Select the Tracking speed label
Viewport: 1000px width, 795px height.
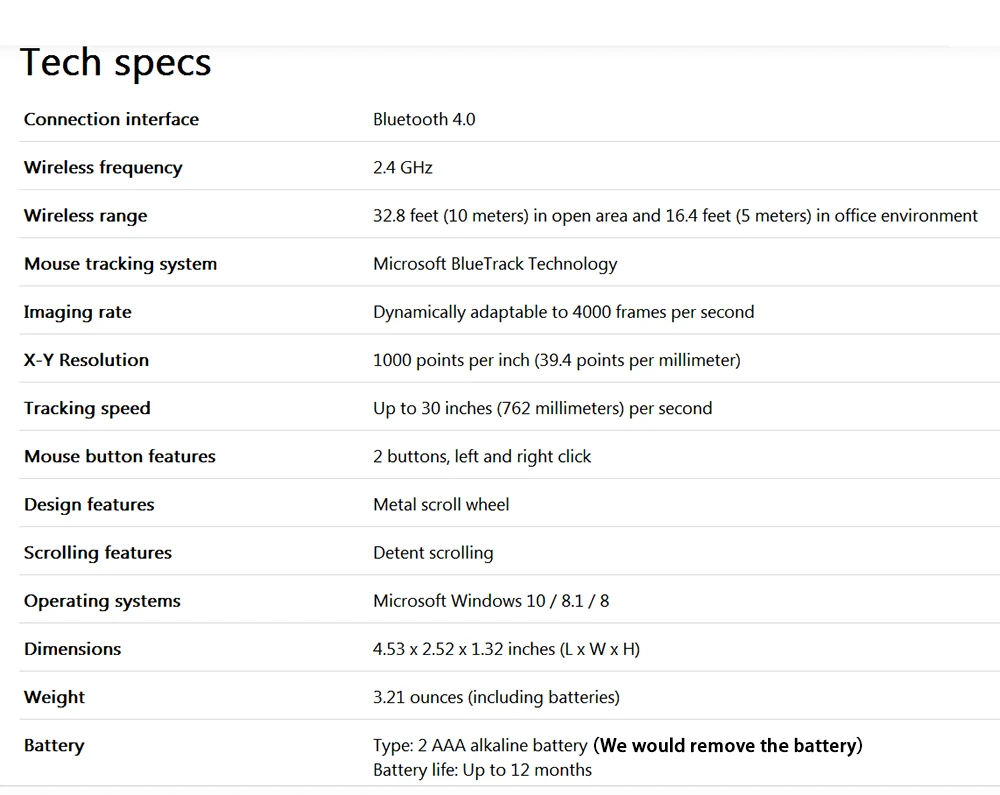(x=87, y=408)
